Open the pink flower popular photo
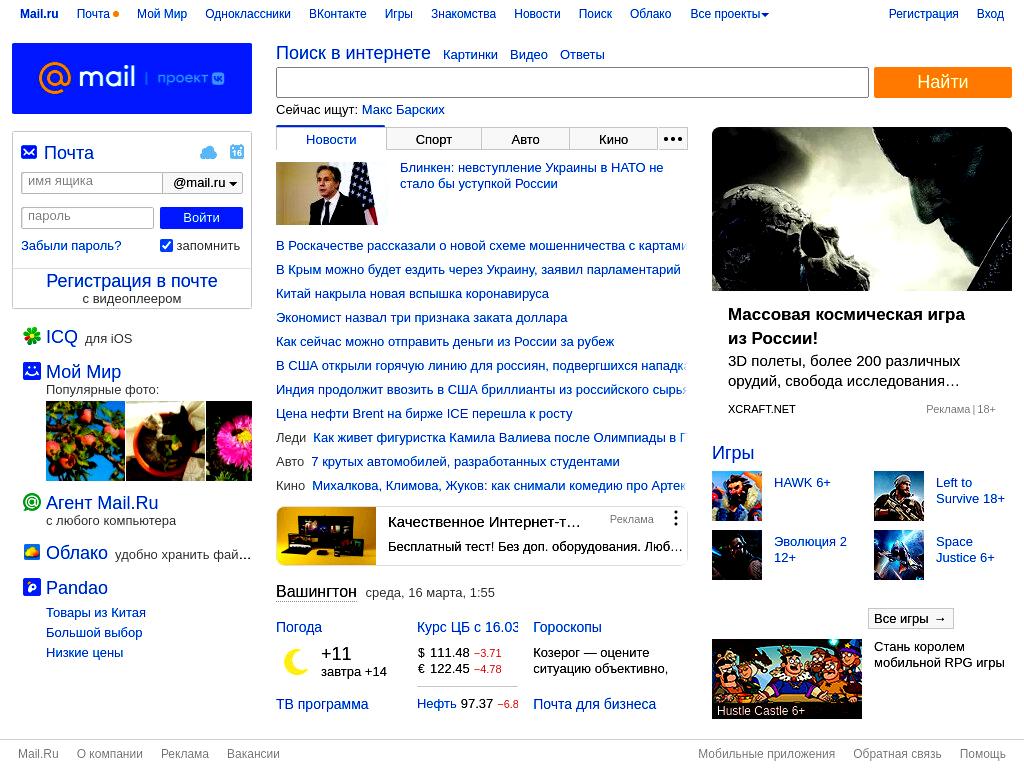The height and width of the screenshot is (768, 1024). tap(229, 441)
